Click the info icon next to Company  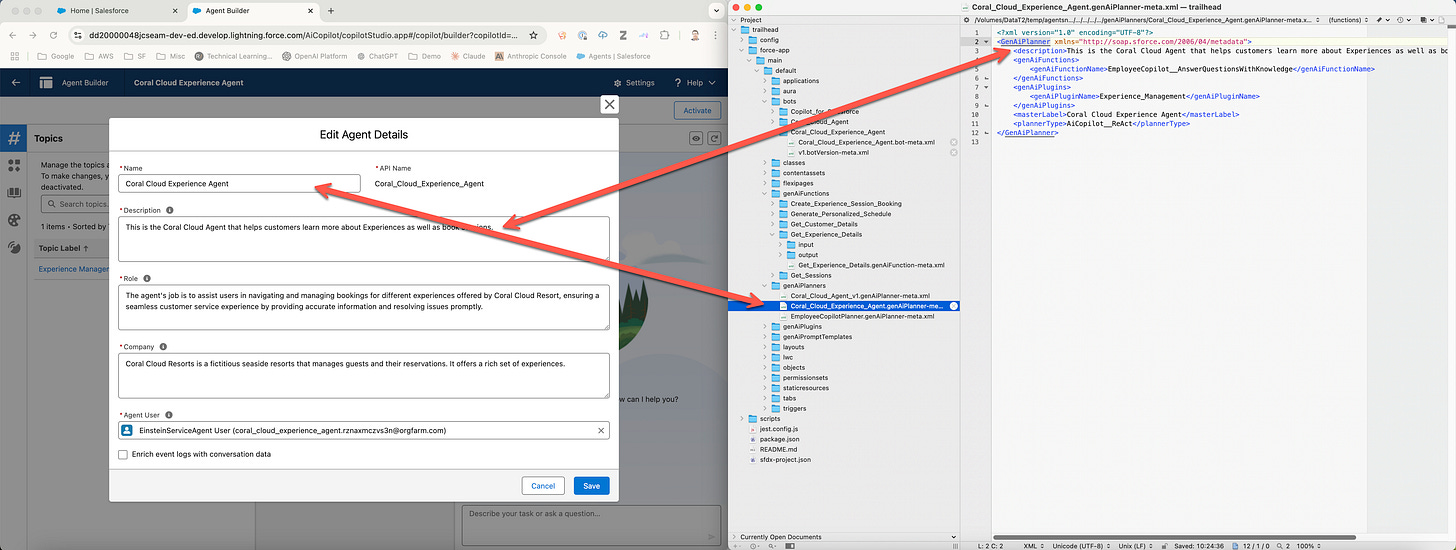(164, 346)
